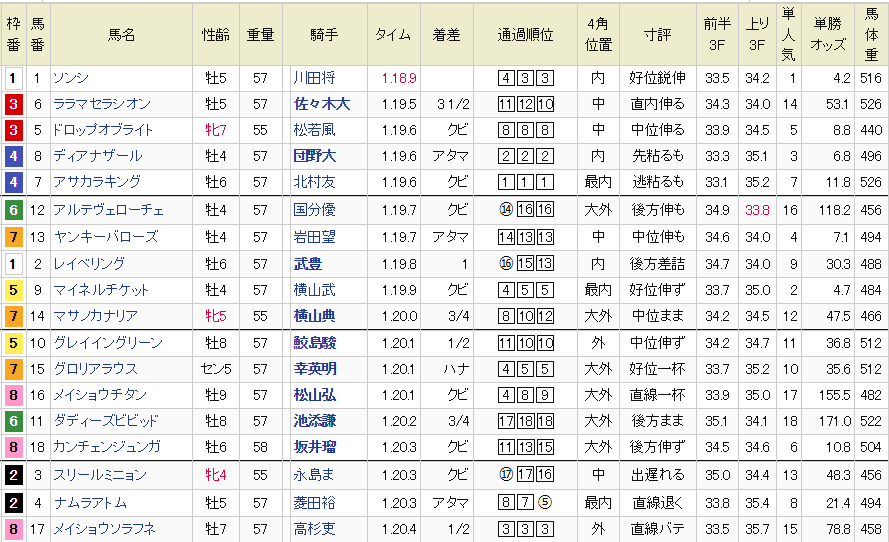Click the 馬名 column header
Image resolution: width=889 pixels, height=542 pixels.
(x=121, y=35)
